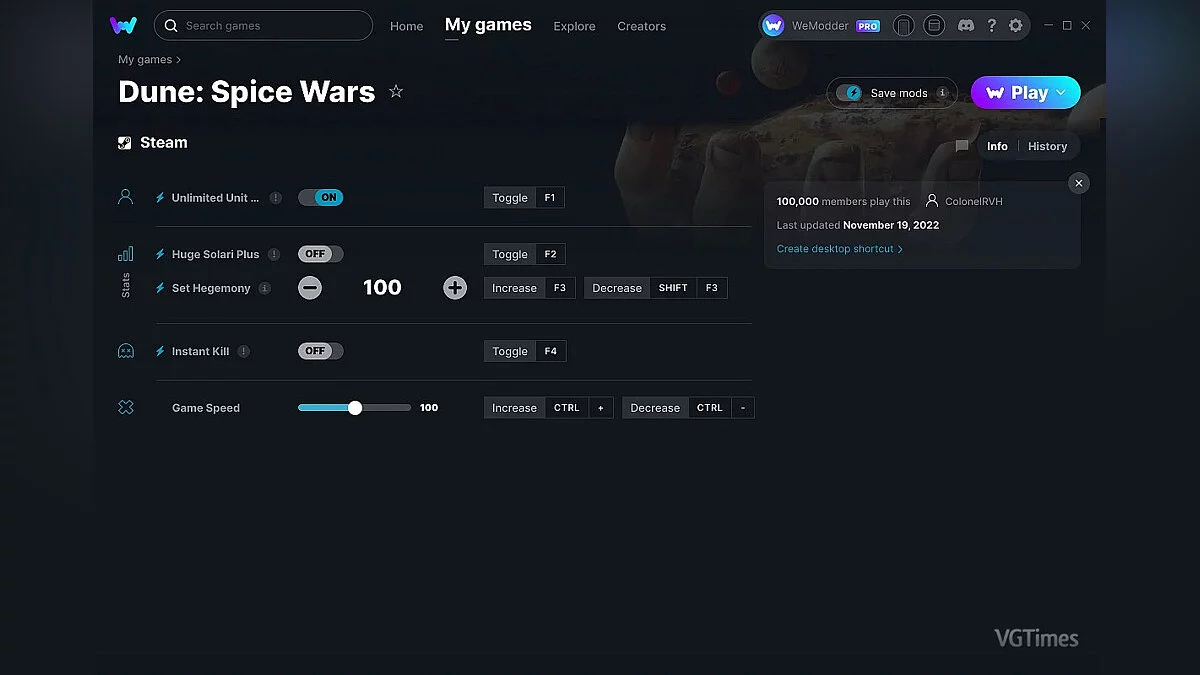Open settings gear icon

(x=1016, y=26)
